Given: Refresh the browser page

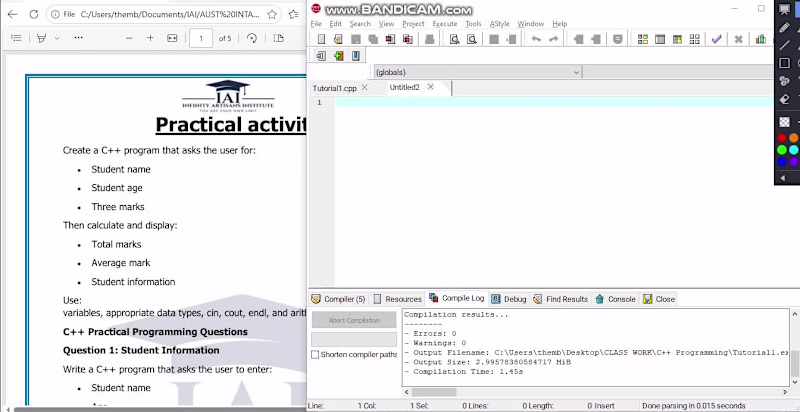Looking at the screenshot, I should tap(34, 14).
